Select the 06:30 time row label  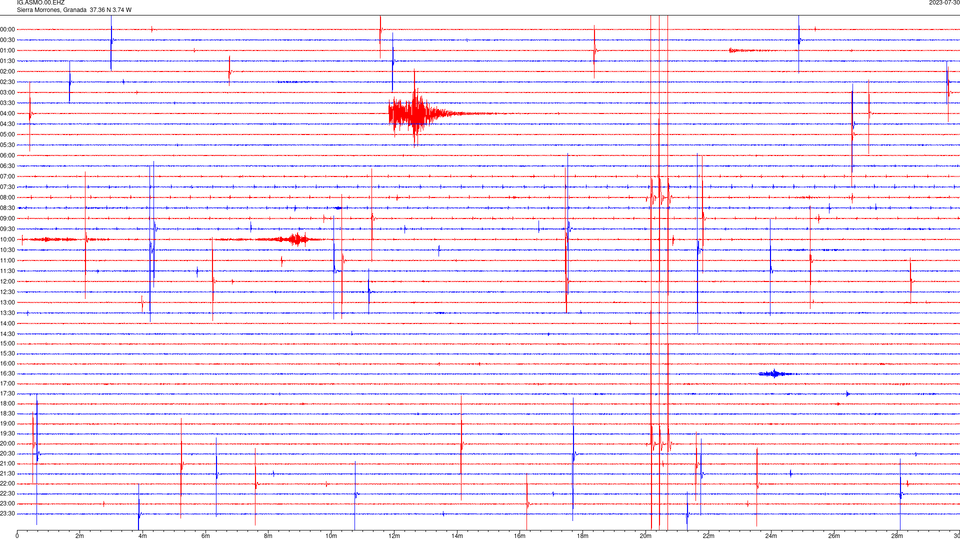click(8, 165)
